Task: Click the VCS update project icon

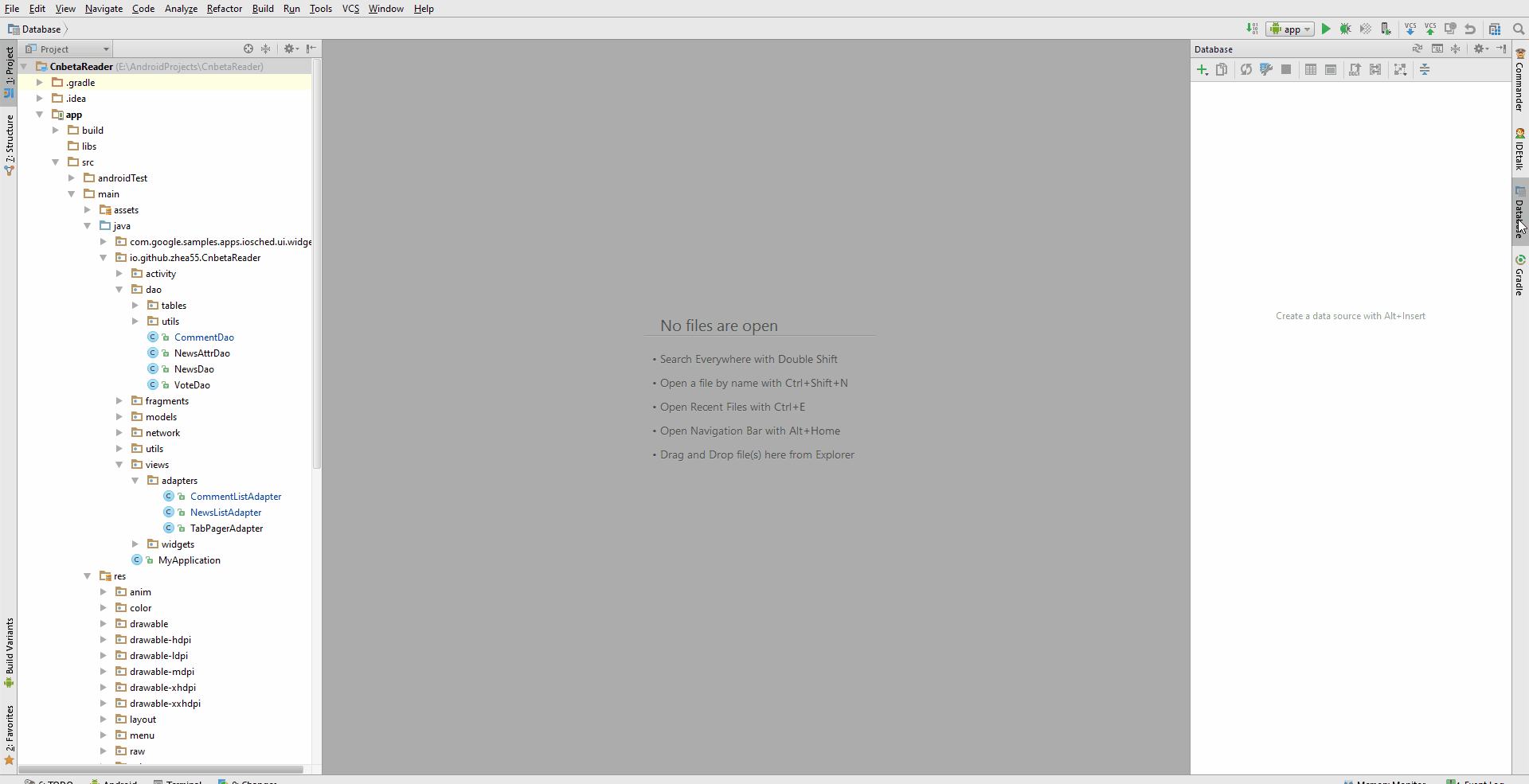Action: [1410, 29]
